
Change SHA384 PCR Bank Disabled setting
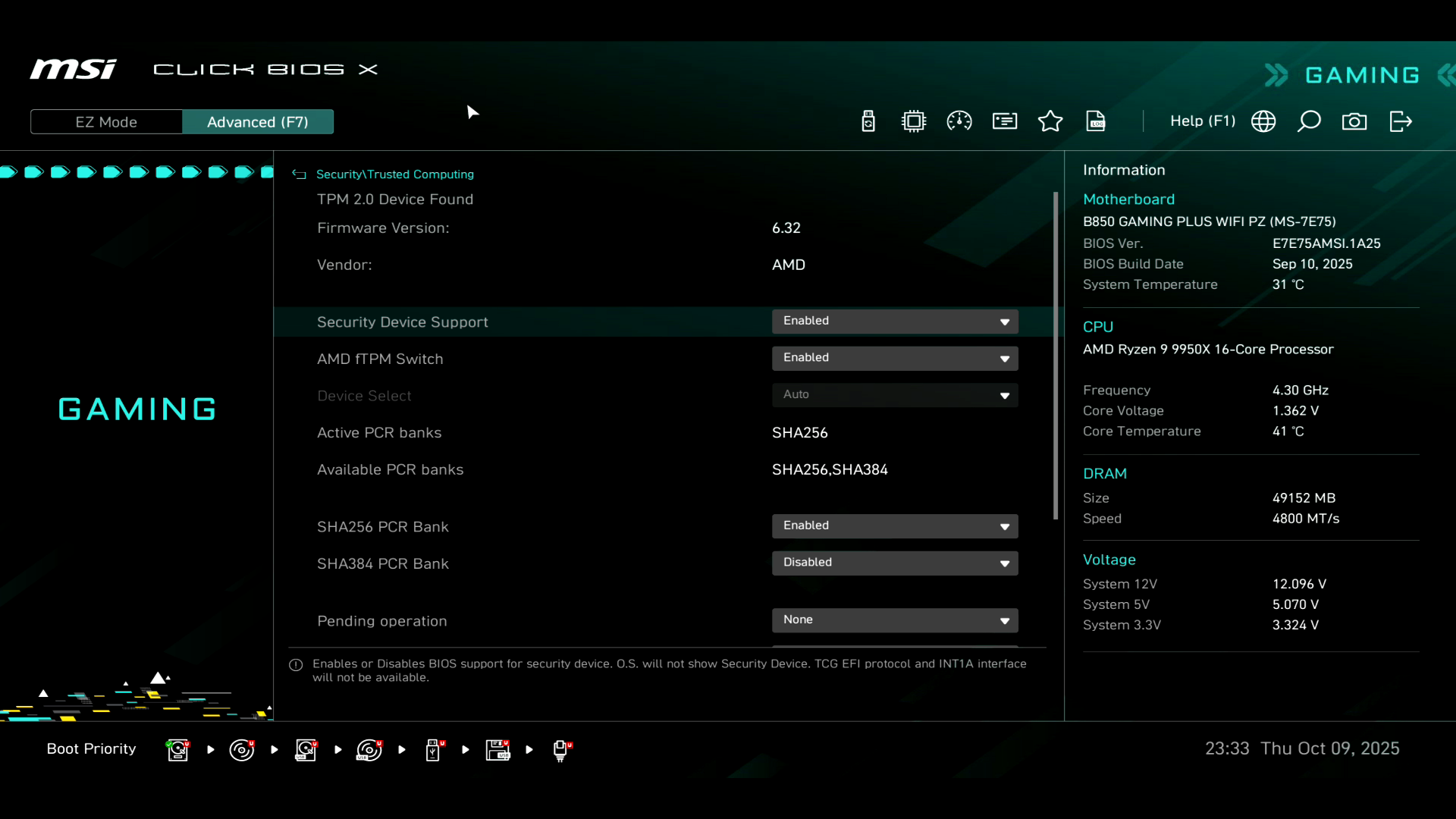coord(895,563)
